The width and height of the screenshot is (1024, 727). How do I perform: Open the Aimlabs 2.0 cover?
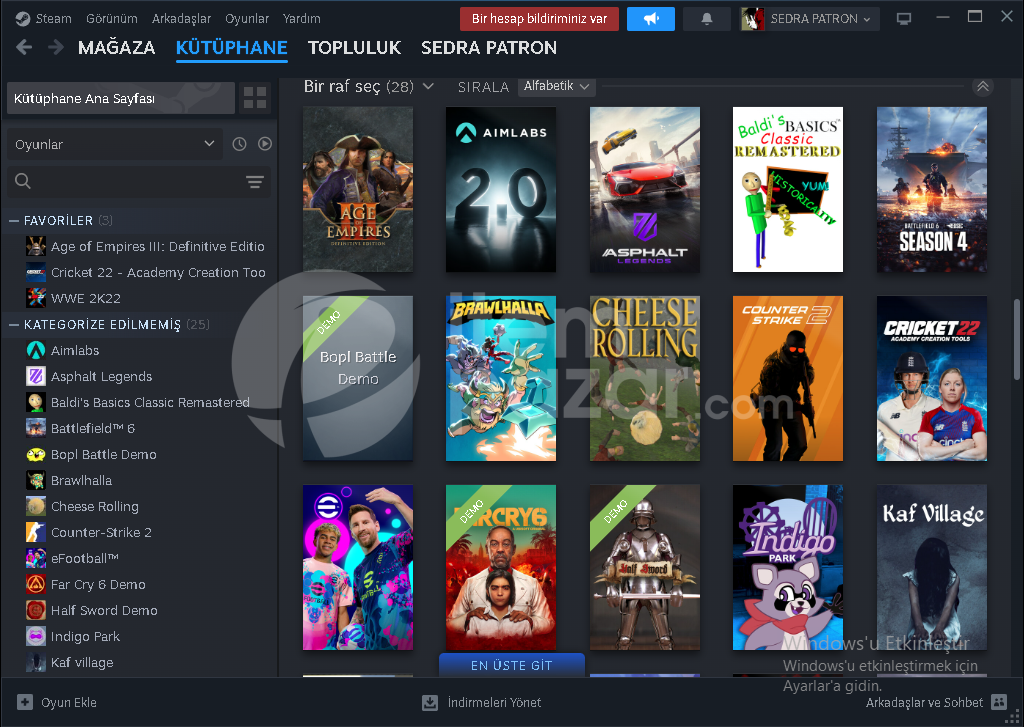click(x=501, y=189)
